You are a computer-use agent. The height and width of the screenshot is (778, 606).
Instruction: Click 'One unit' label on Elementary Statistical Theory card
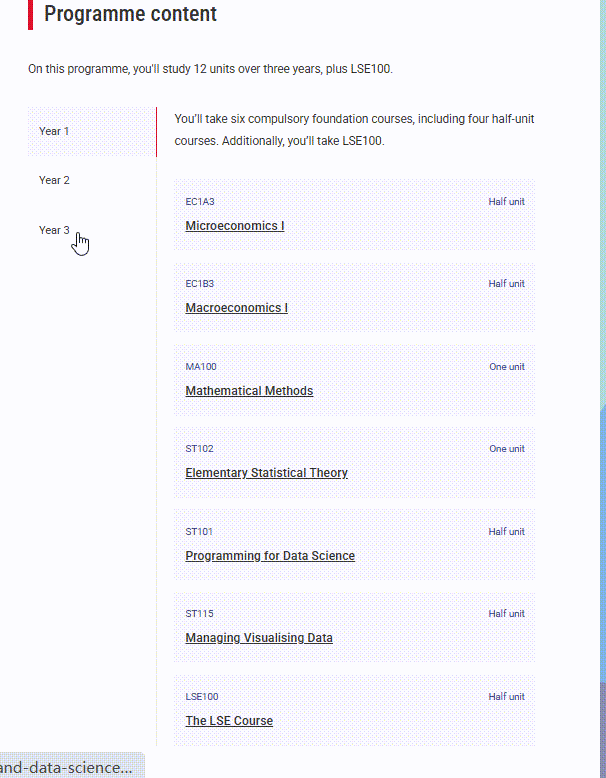click(x=507, y=449)
